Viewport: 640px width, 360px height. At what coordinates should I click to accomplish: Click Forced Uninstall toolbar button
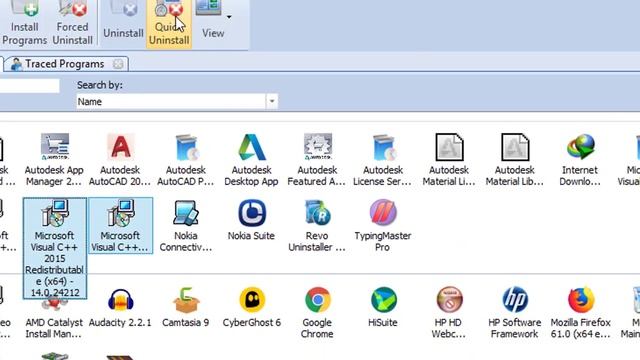(x=72, y=24)
